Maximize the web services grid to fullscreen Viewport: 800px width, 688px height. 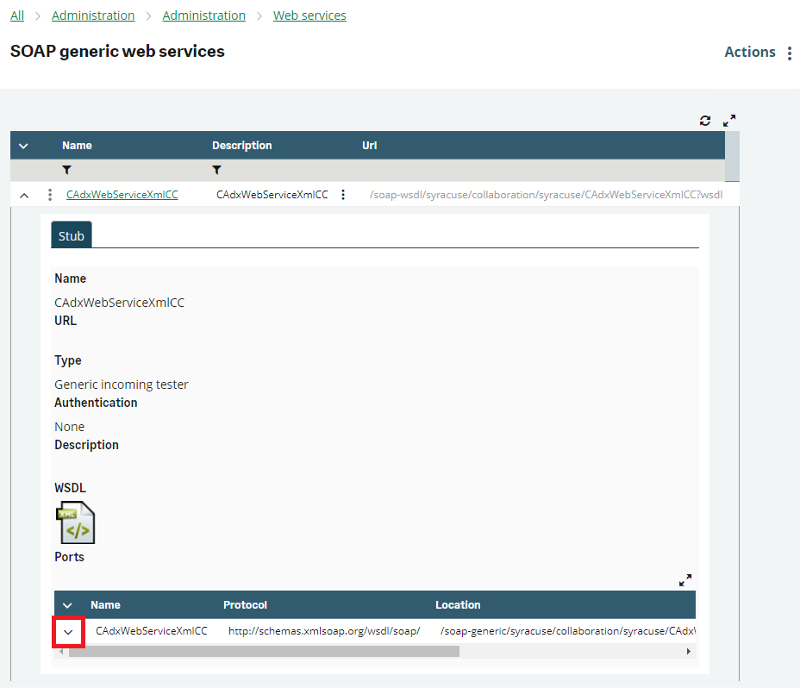point(729,120)
